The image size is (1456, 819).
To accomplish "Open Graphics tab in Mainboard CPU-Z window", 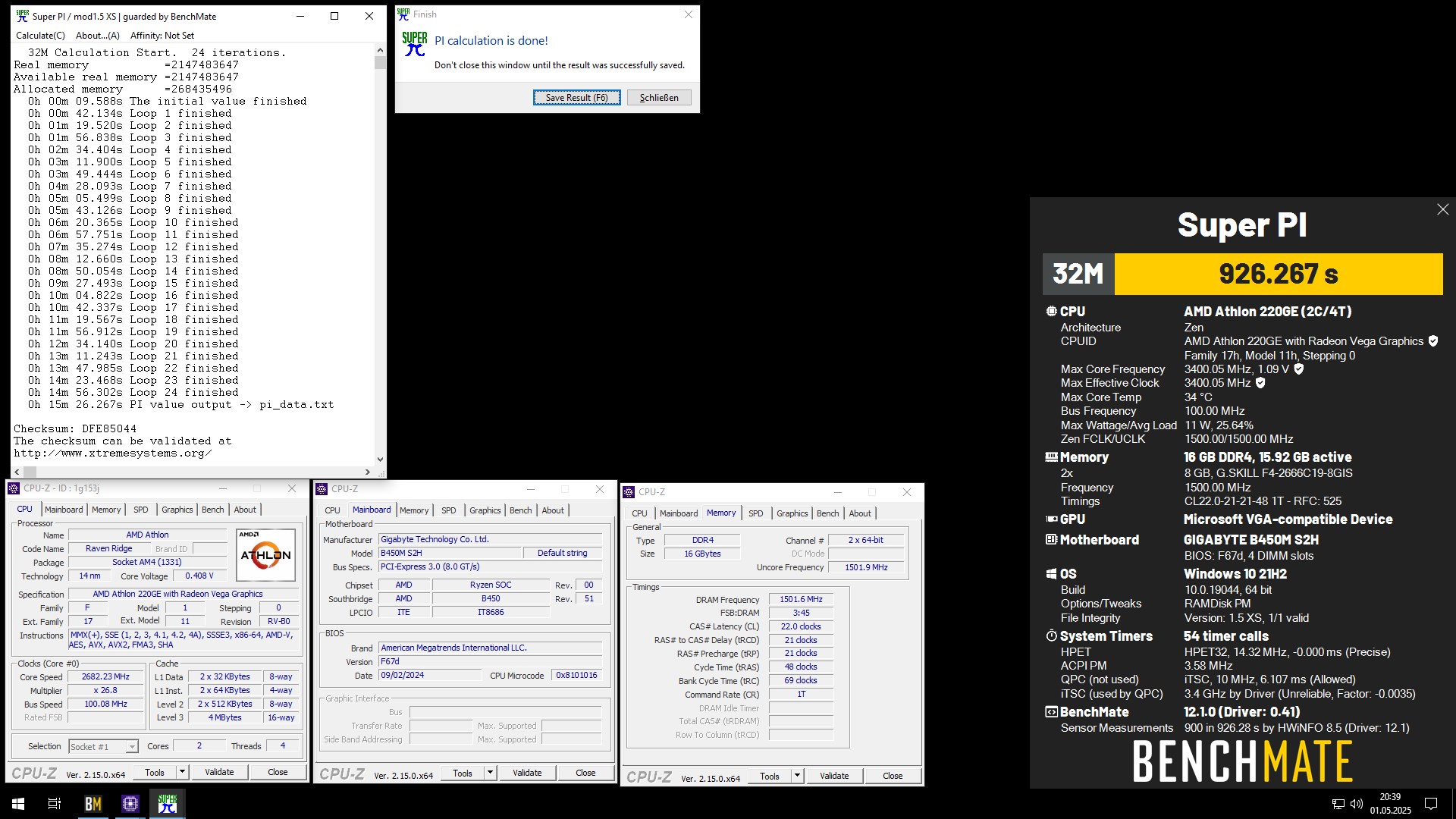I will [x=485, y=510].
